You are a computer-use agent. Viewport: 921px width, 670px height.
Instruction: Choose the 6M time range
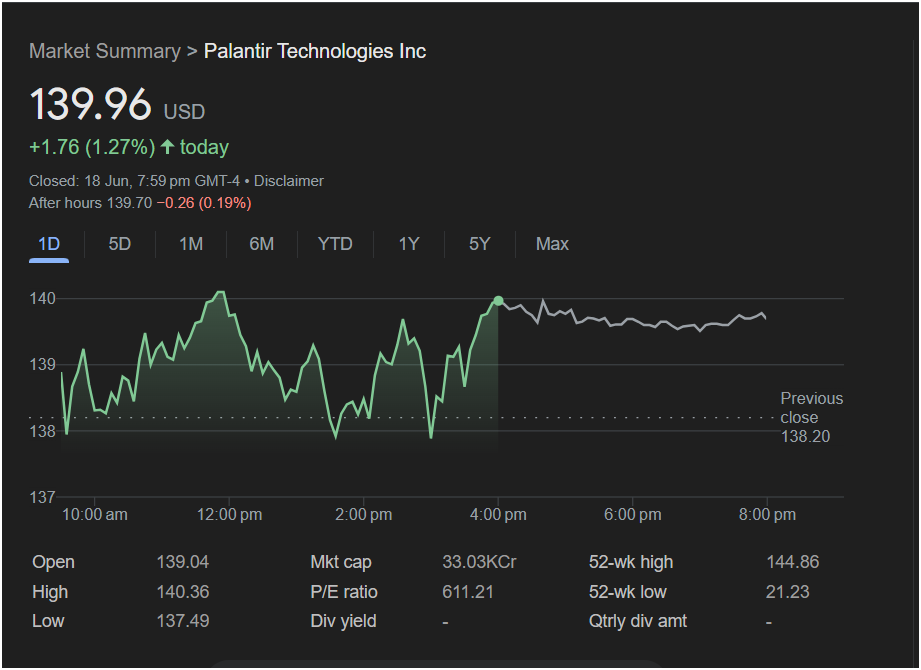coord(261,244)
